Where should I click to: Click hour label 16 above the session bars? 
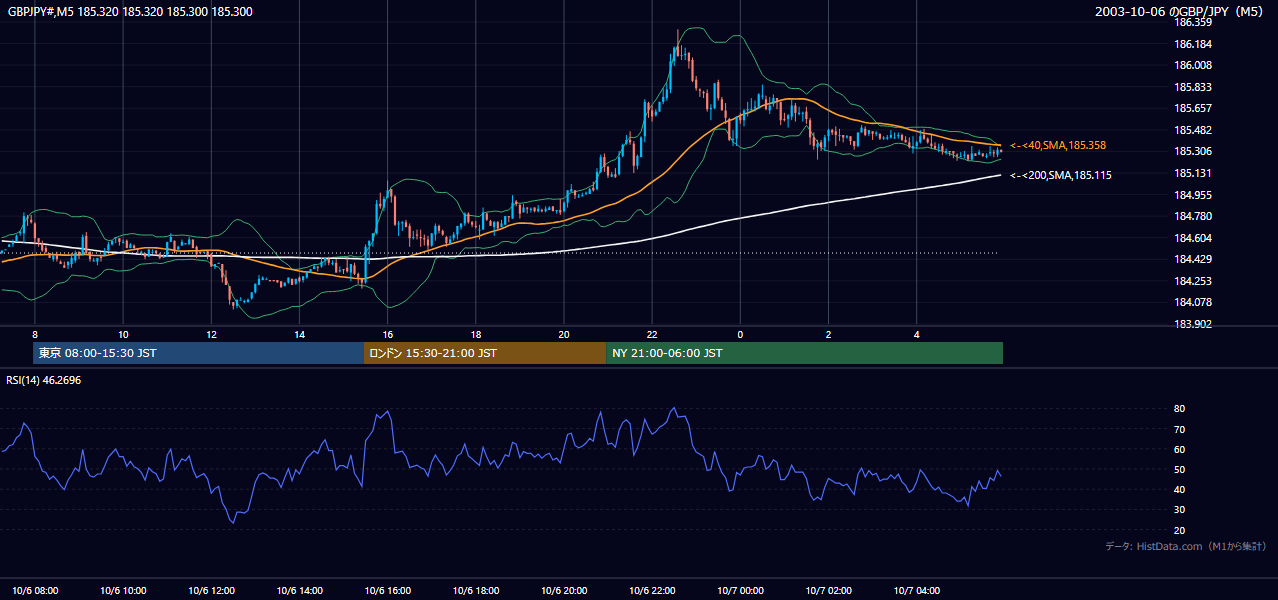click(388, 334)
